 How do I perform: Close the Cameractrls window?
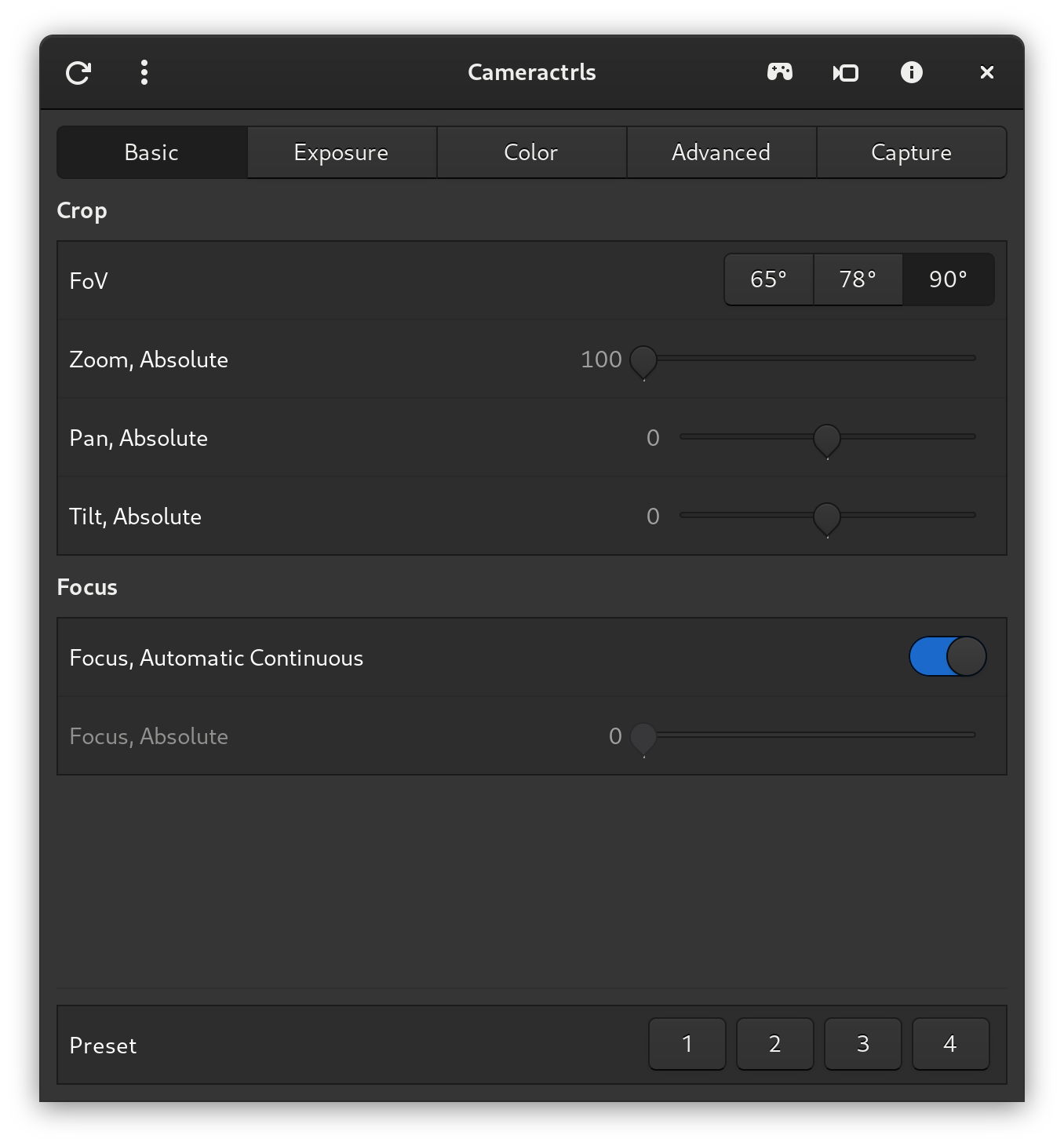pyautogui.click(x=986, y=73)
